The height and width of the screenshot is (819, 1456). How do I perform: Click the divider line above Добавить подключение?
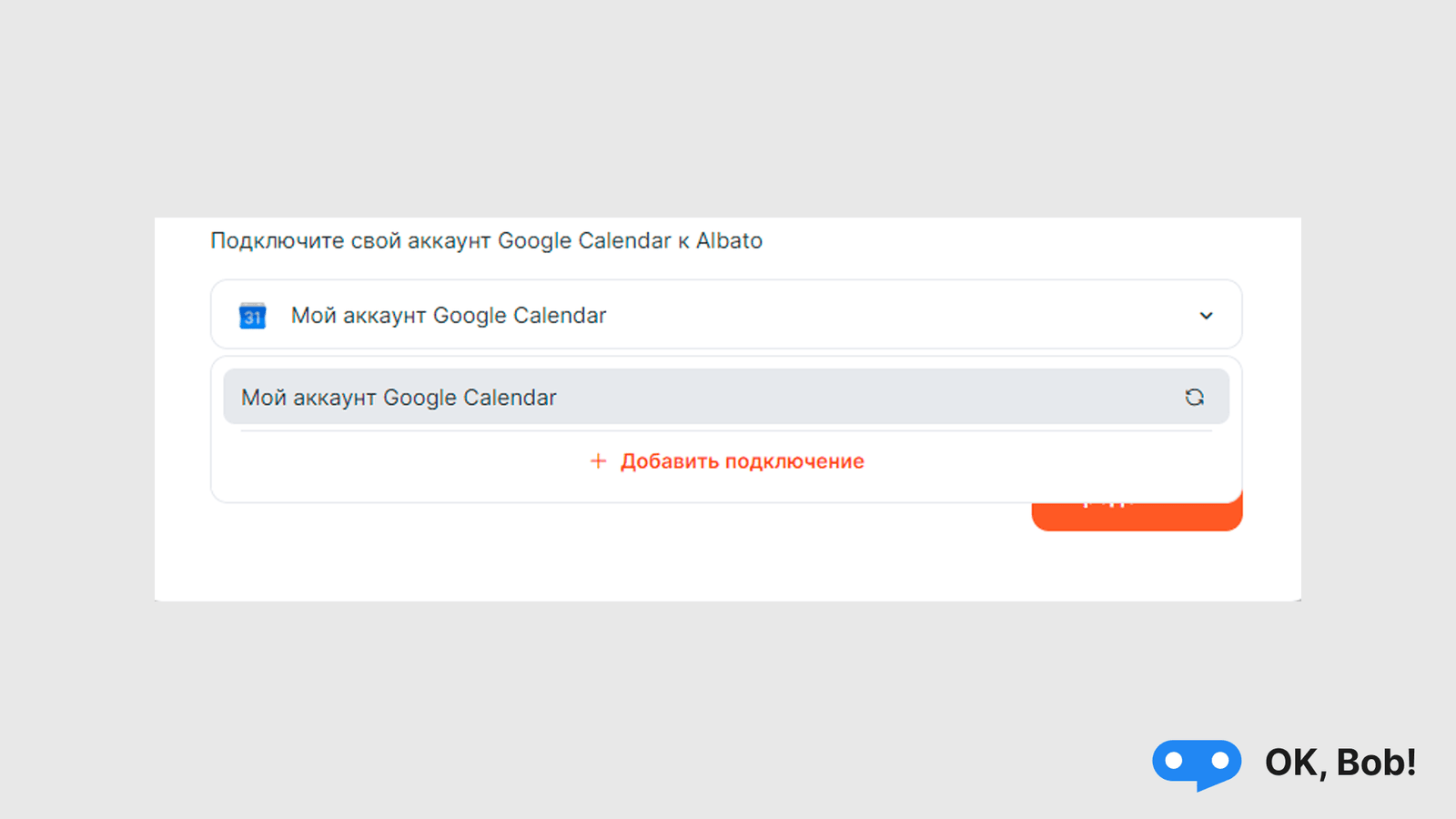point(726,431)
